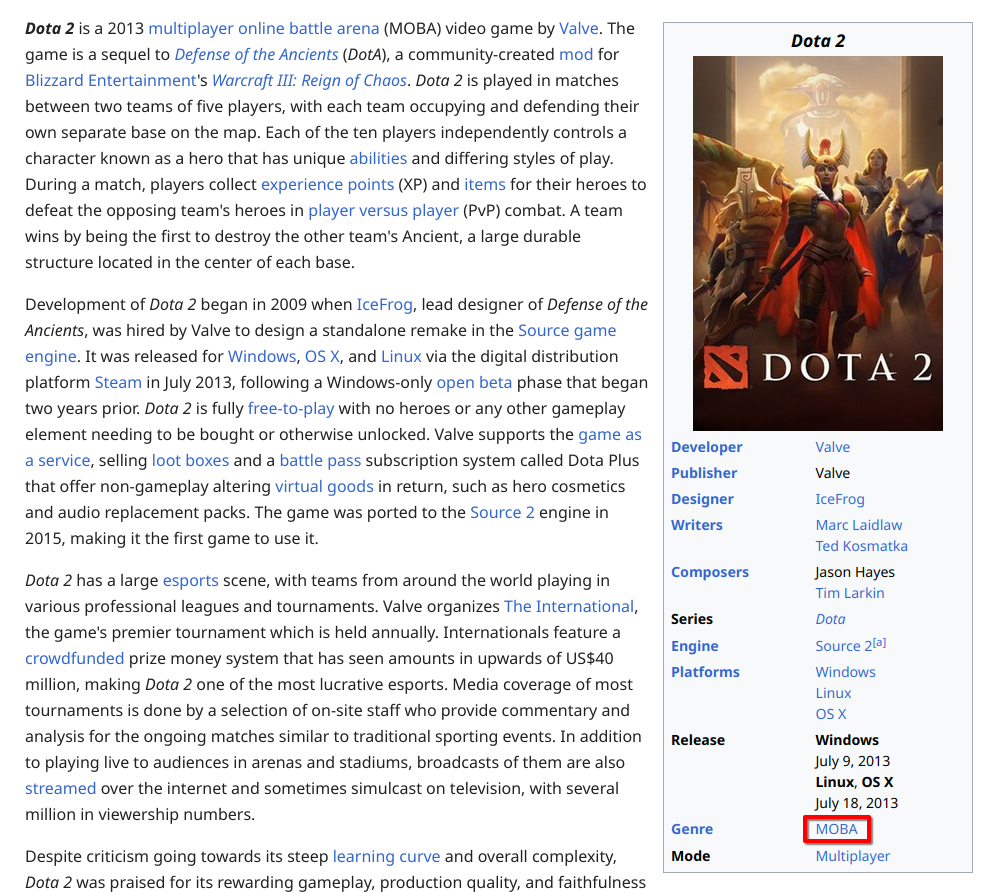Open the Source game engine link
The height and width of the screenshot is (892, 994).
tap(567, 330)
